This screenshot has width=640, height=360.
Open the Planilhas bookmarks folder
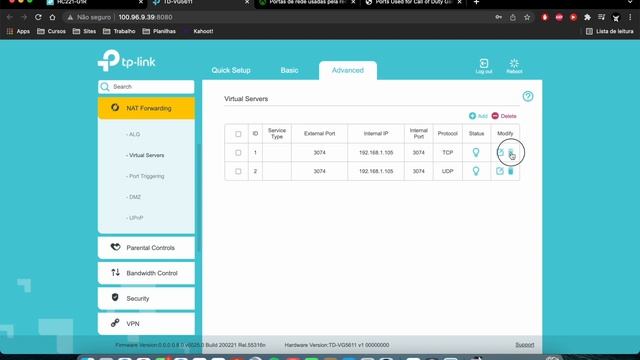[x=159, y=31]
